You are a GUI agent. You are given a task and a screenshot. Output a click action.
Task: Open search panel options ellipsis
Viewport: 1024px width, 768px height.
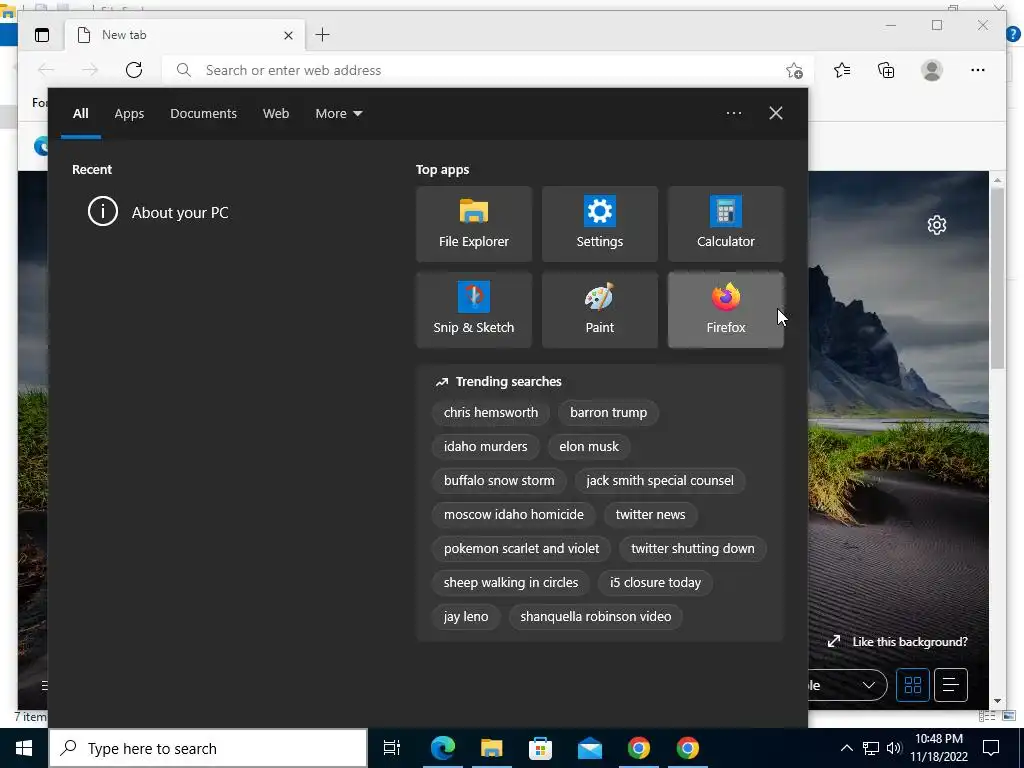pos(734,113)
